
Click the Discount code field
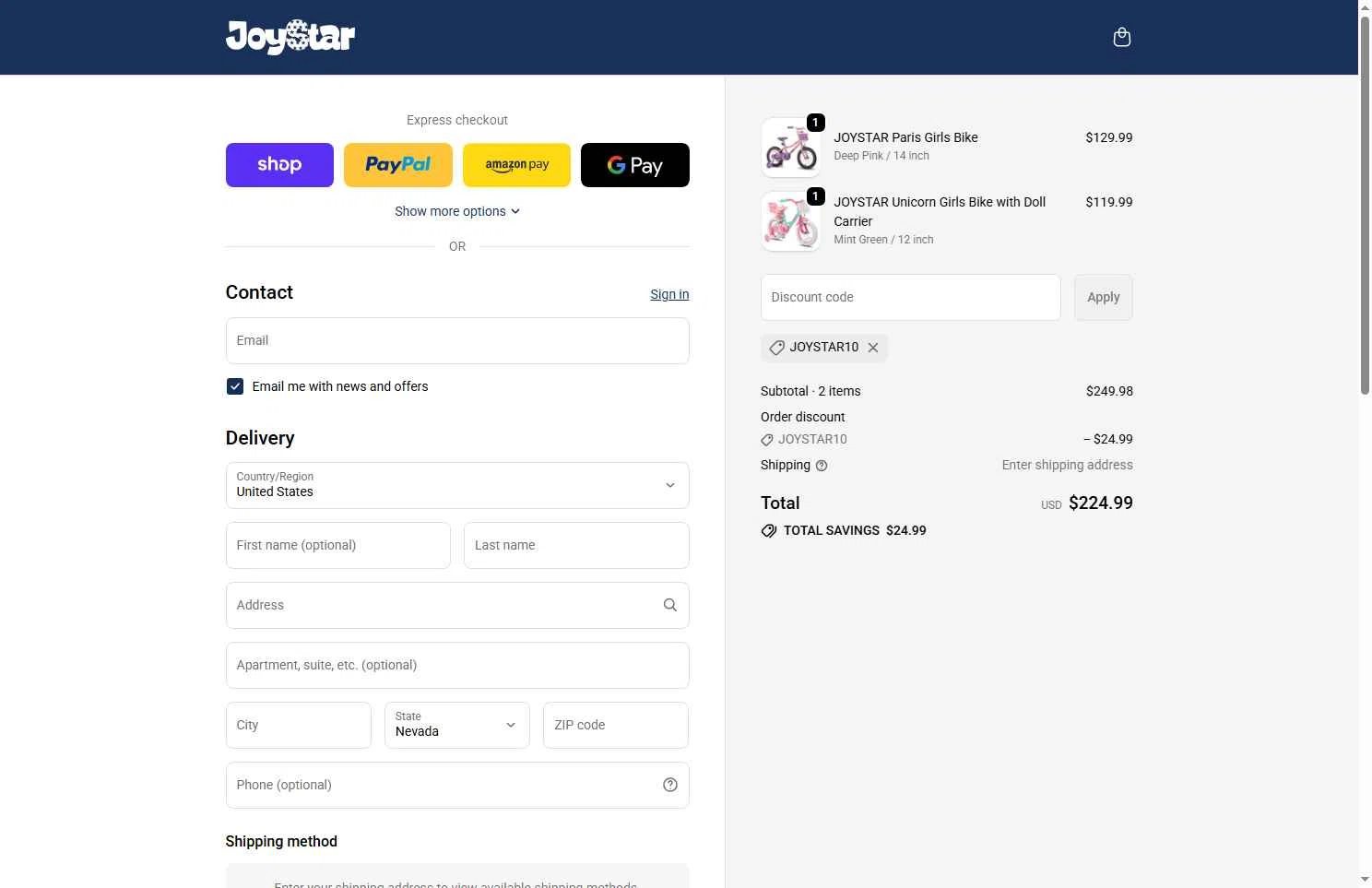(x=911, y=297)
